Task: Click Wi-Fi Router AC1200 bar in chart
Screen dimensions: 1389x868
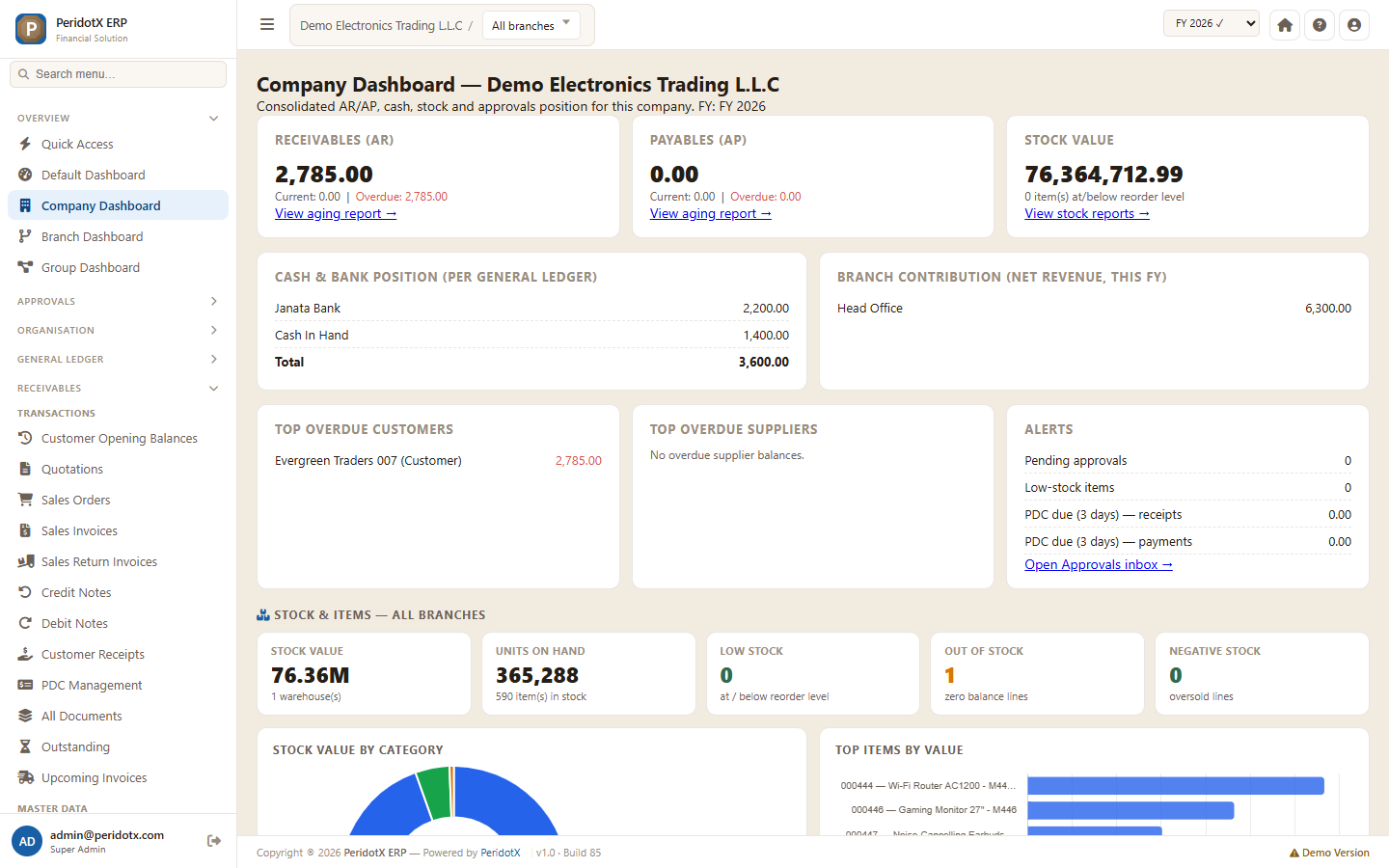Action: click(x=1176, y=786)
